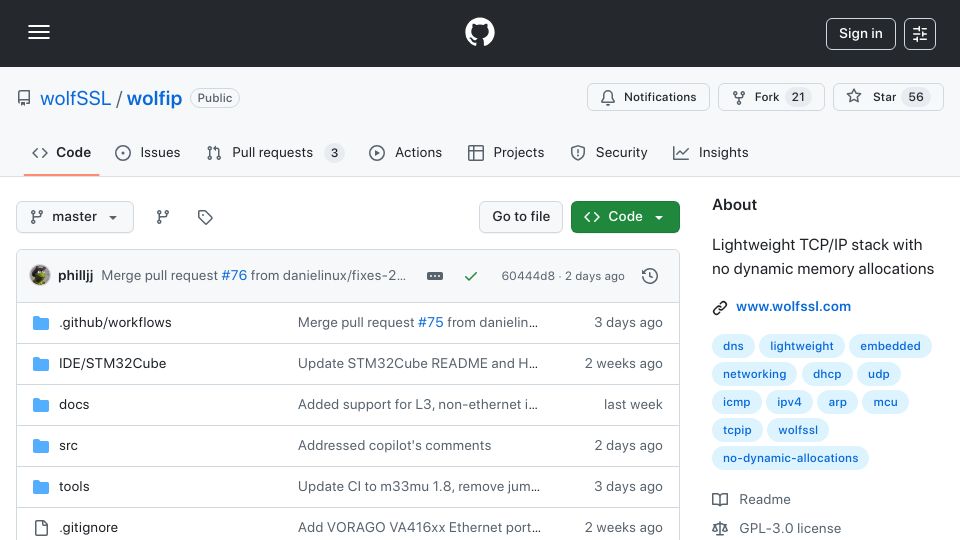Image resolution: width=960 pixels, height=540 pixels.
Task: Click Go to file button
Action: tap(521, 217)
